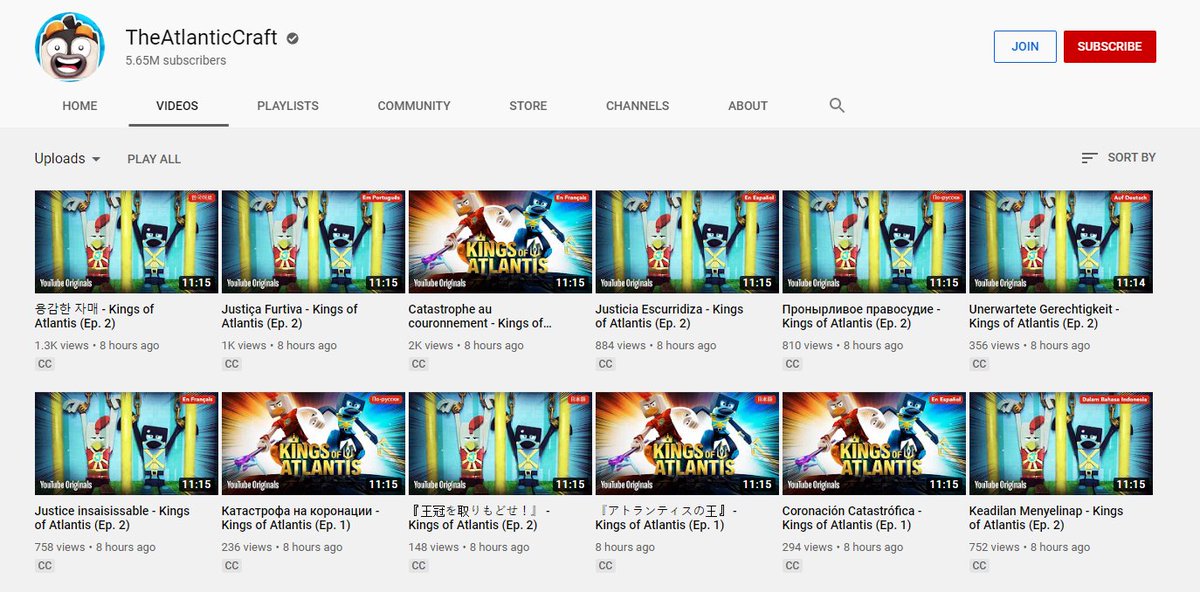Open Justicia Escurridiza video title
1200x592 pixels.
(669, 316)
